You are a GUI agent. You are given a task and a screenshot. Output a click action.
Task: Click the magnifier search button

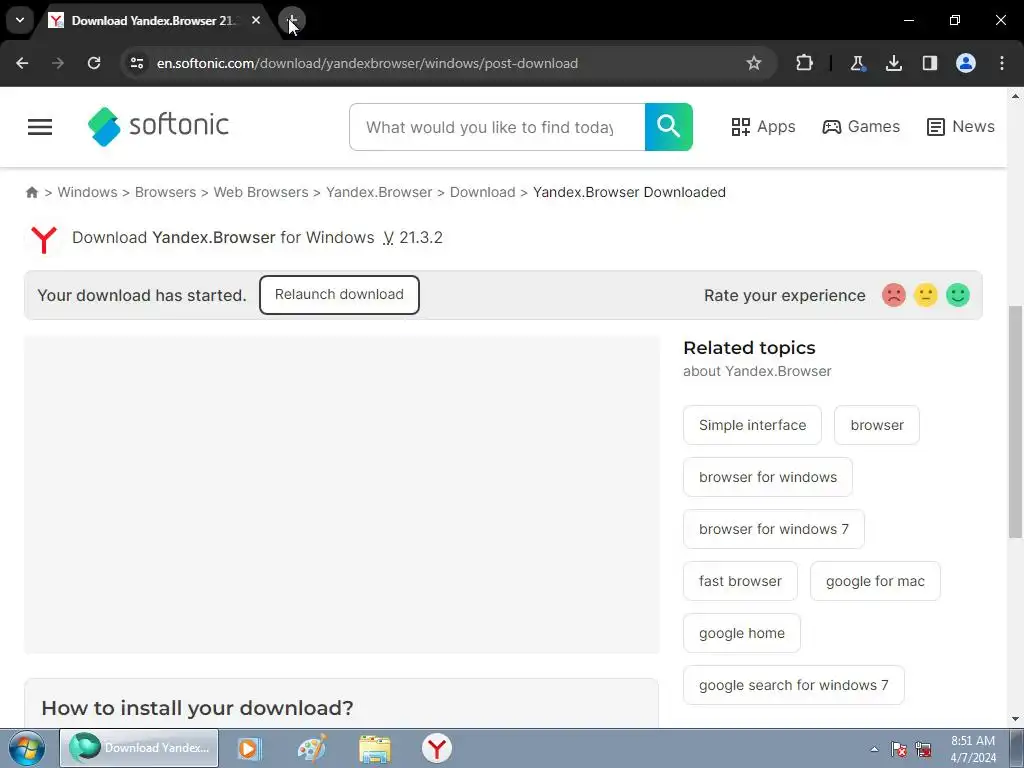669,127
